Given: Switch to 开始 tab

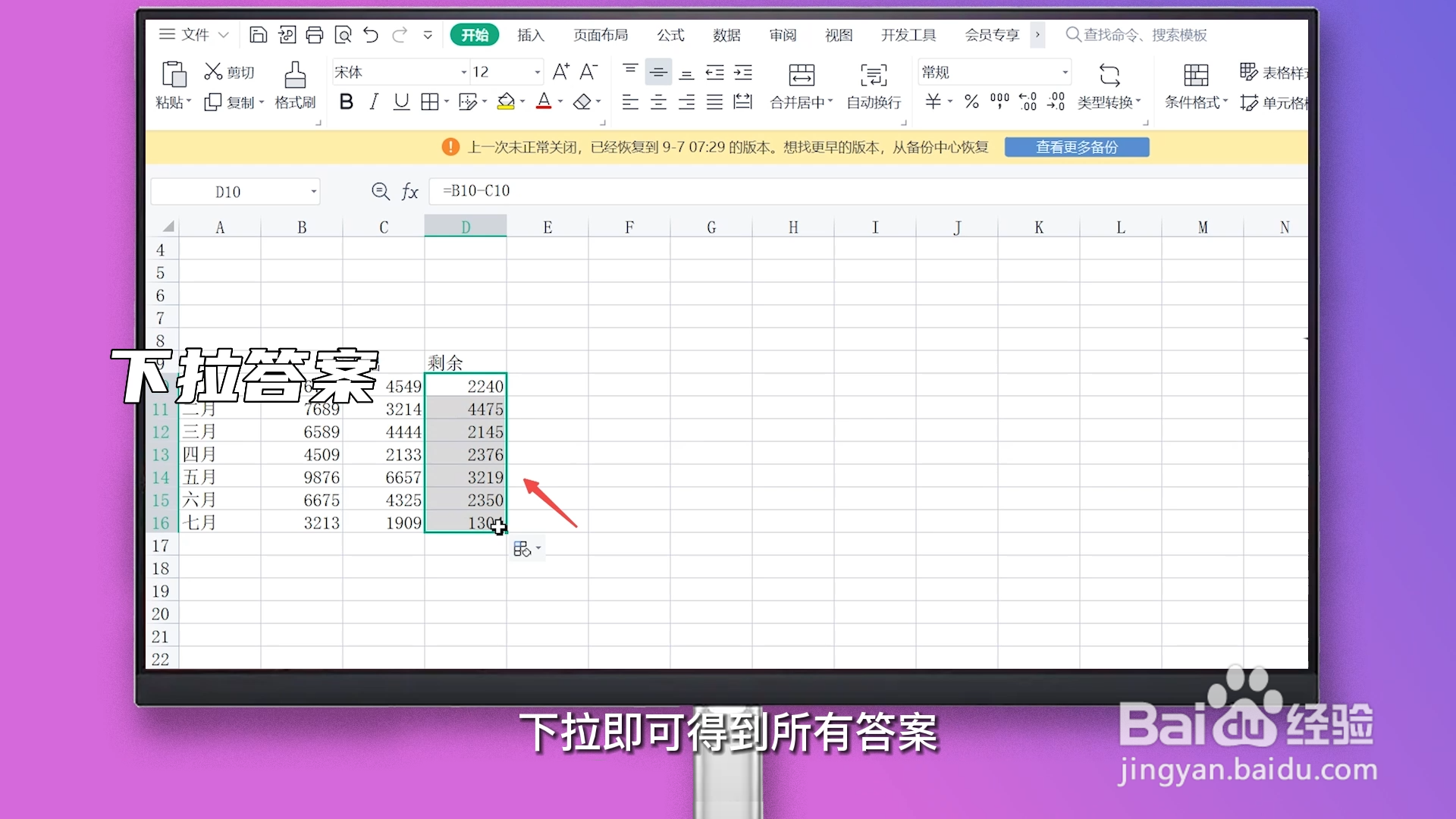Looking at the screenshot, I should click(x=475, y=35).
